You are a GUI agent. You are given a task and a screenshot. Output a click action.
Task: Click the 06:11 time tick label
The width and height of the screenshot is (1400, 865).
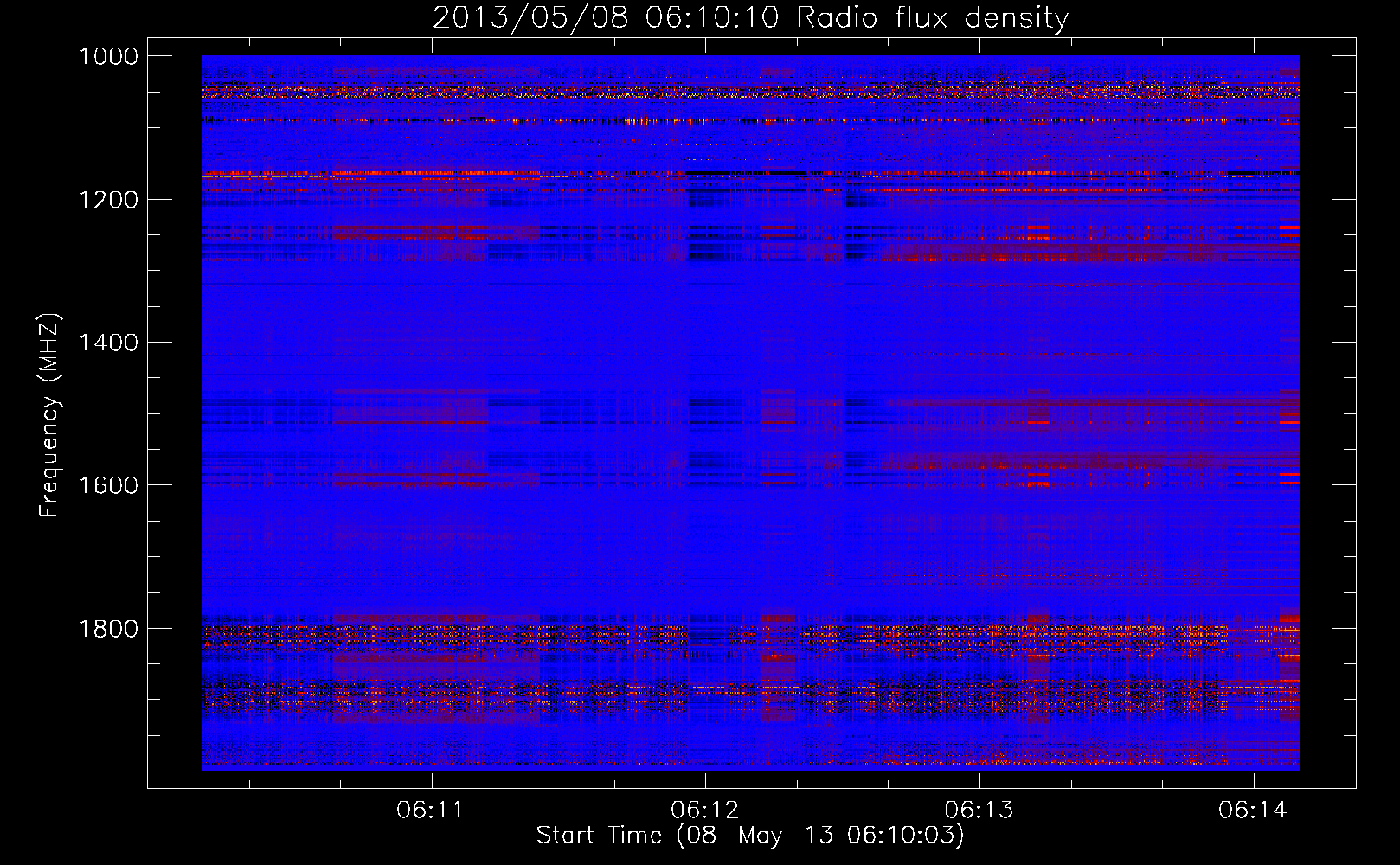[x=430, y=810]
